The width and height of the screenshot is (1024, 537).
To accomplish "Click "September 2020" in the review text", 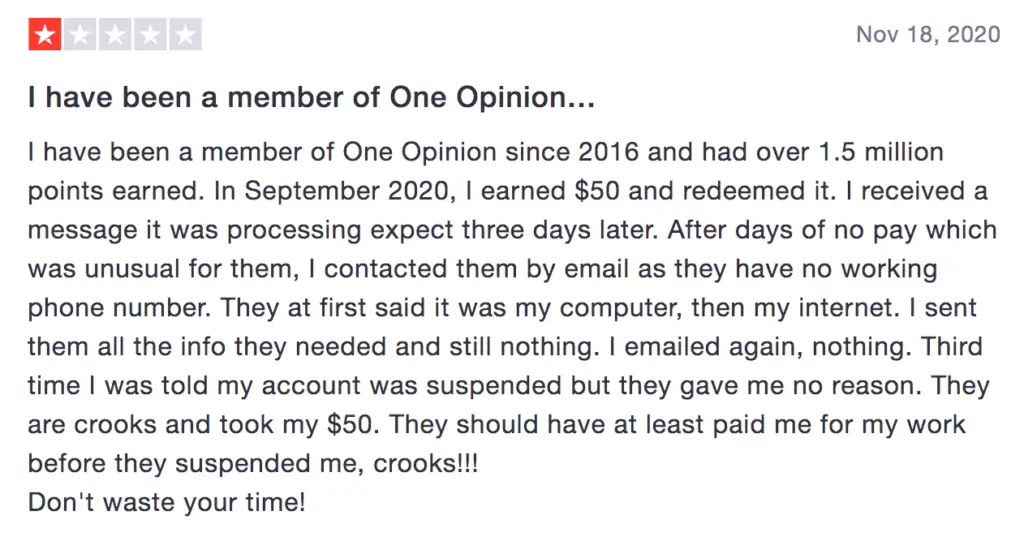I will [x=346, y=191].
